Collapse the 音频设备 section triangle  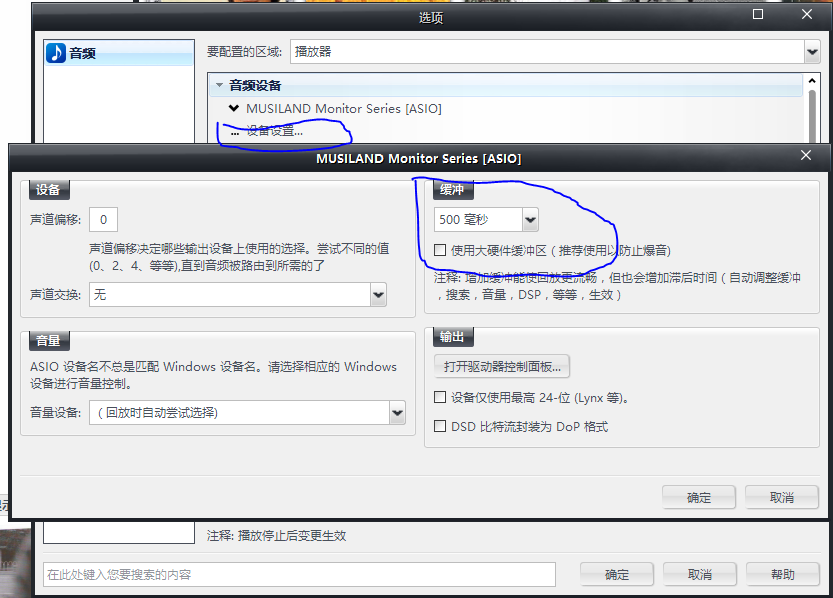point(219,86)
